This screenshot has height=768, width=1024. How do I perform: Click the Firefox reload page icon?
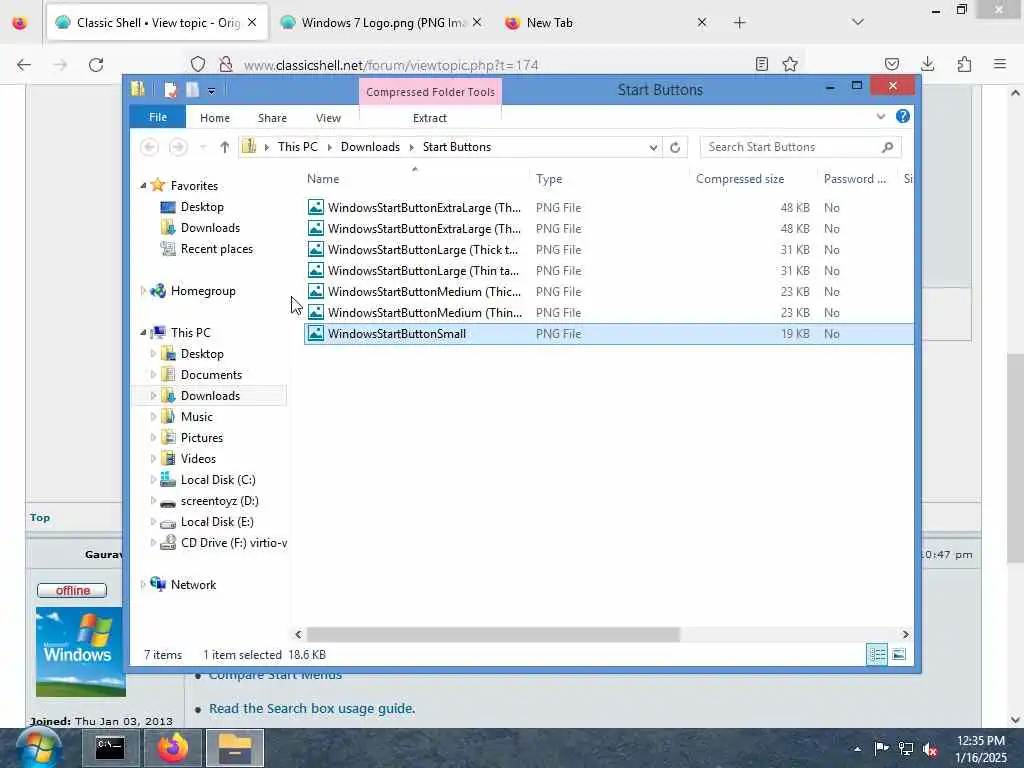(96, 65)
